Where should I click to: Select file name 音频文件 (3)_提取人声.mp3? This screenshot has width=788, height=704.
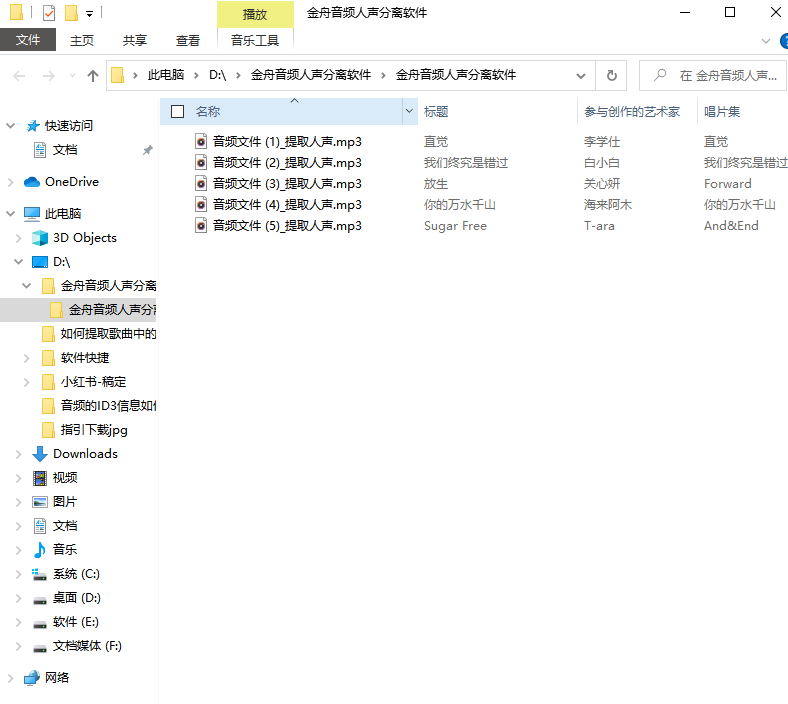point(287,184)
